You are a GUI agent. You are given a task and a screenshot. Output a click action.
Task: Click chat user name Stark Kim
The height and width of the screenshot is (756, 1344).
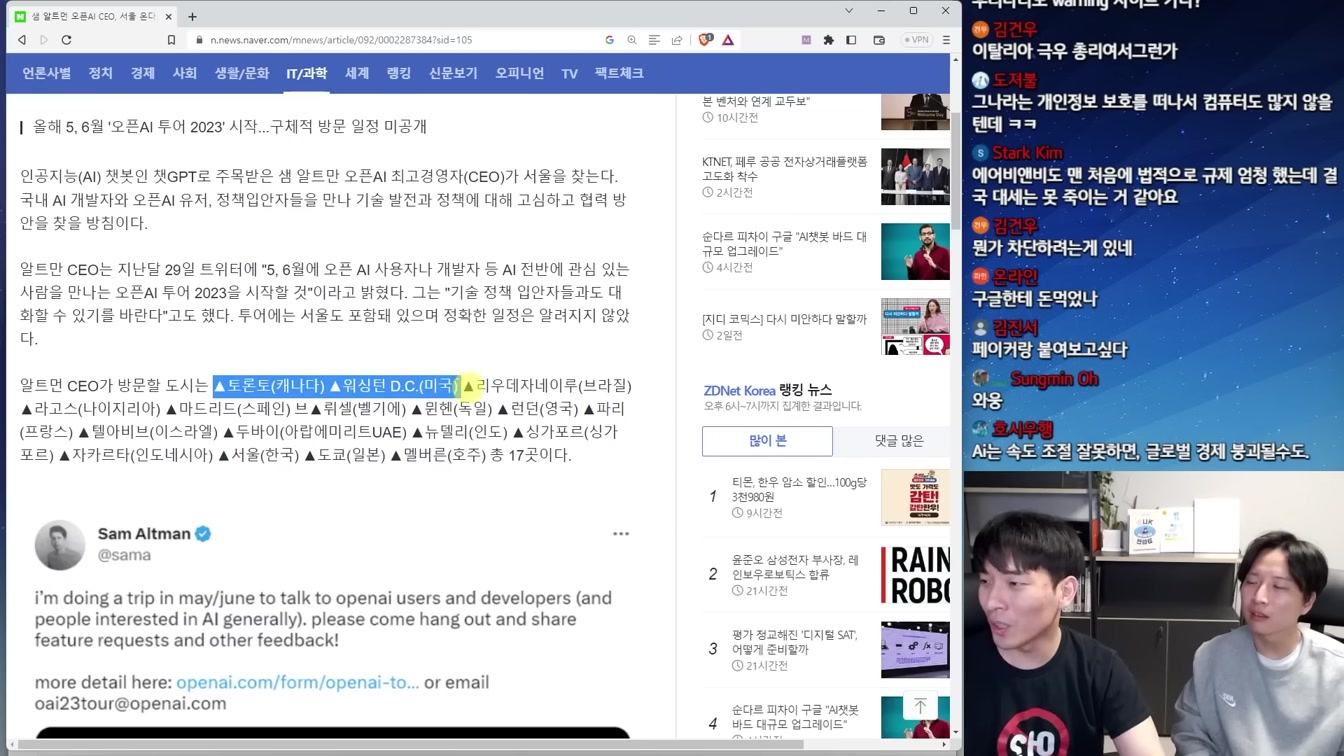tap(1027, 153)
